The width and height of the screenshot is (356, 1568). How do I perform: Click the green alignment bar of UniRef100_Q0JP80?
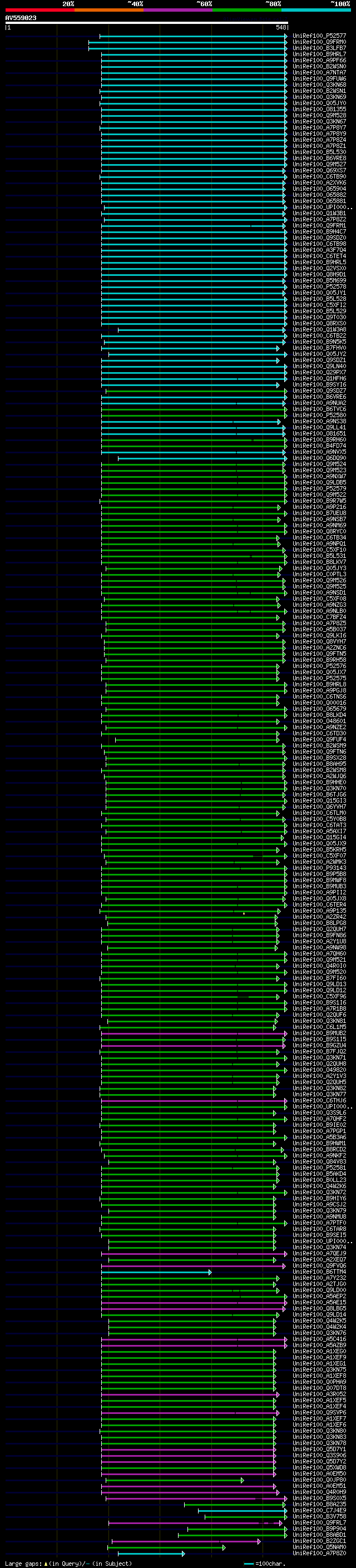pyautogui.click(x=175, y=1480)
